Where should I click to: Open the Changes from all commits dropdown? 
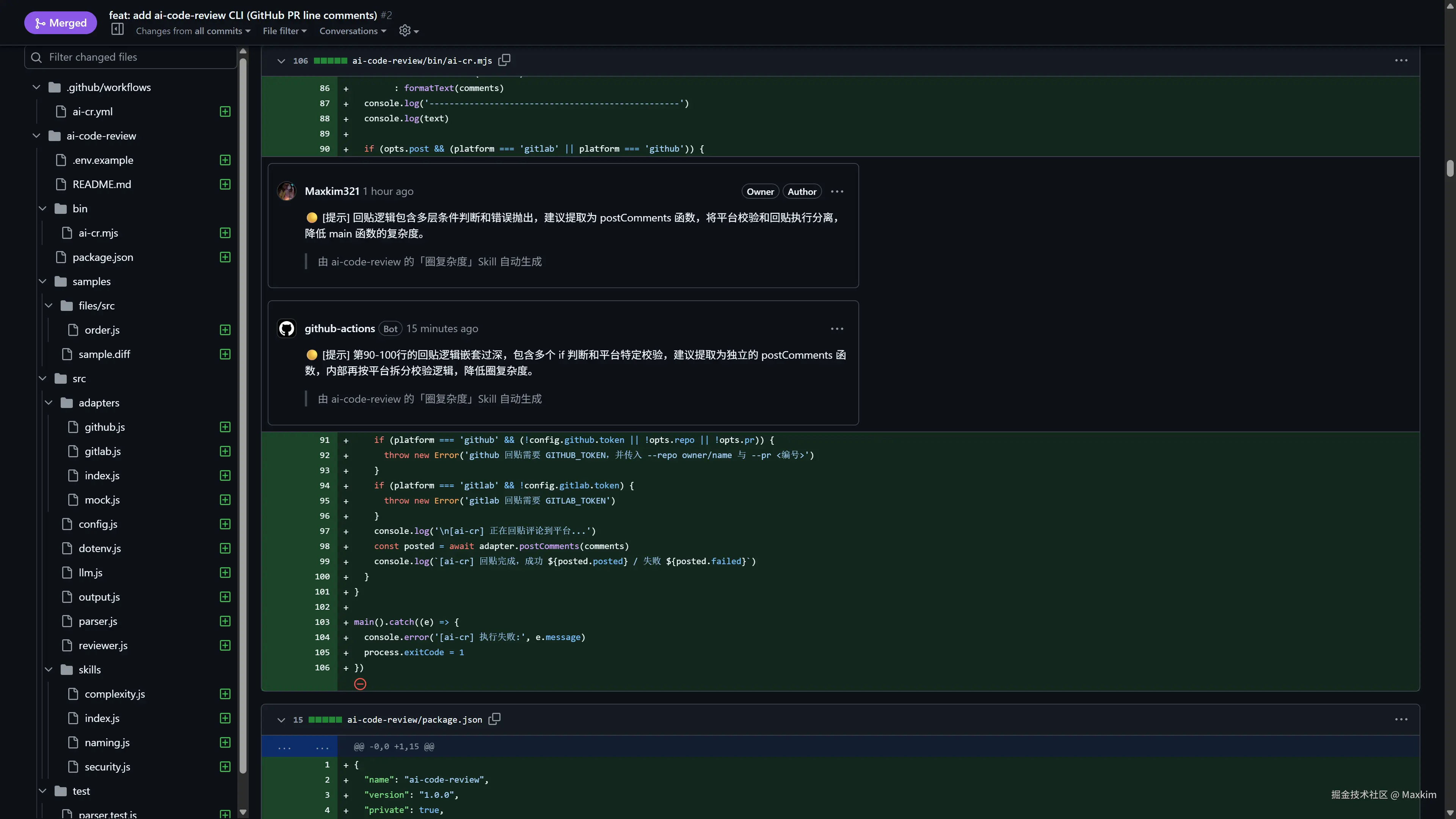tap(193, 31)
